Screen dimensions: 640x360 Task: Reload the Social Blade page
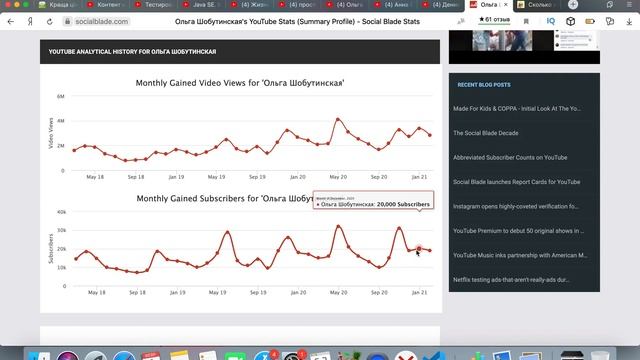coord(49,22)
